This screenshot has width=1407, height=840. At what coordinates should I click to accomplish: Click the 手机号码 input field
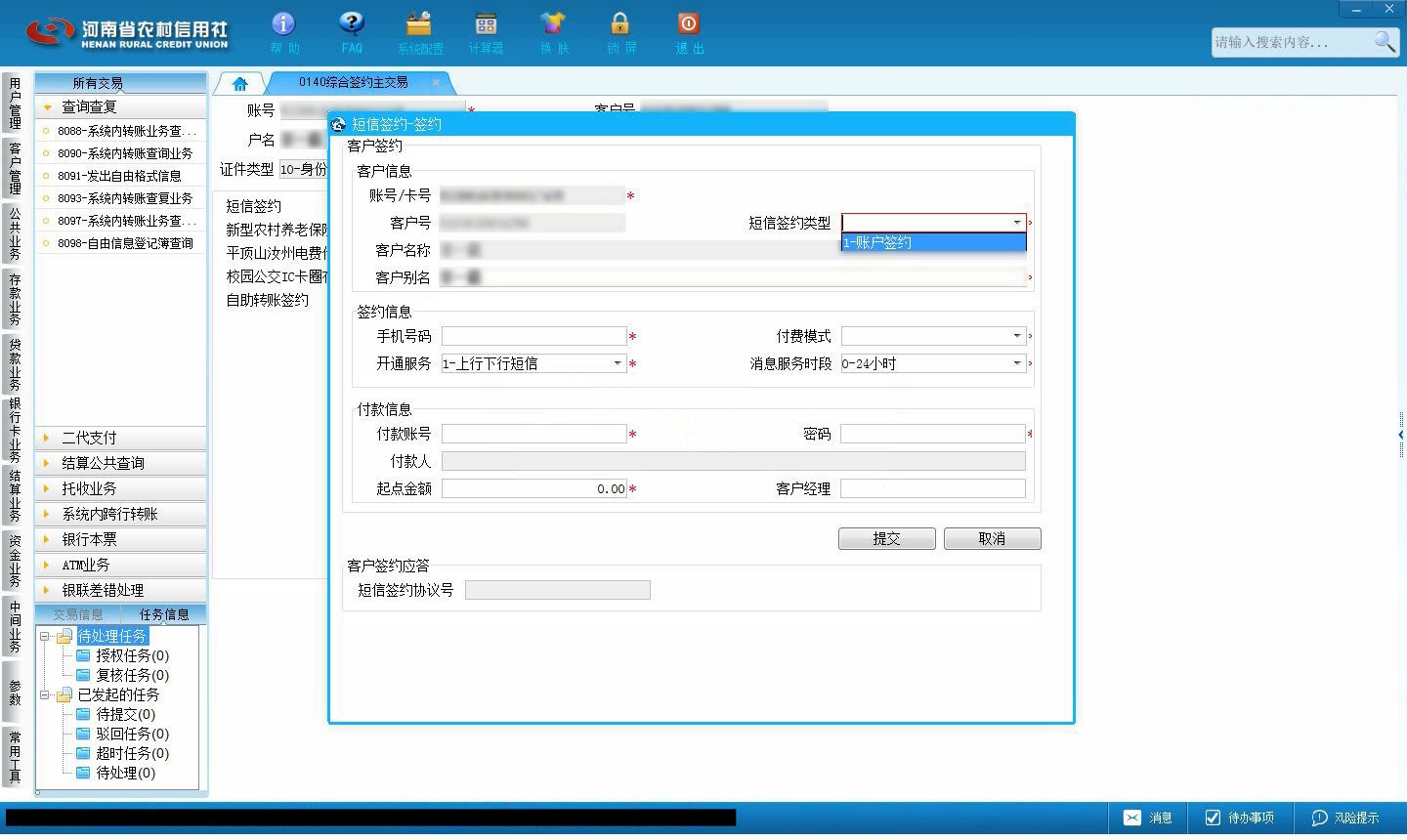click(533, 336)
